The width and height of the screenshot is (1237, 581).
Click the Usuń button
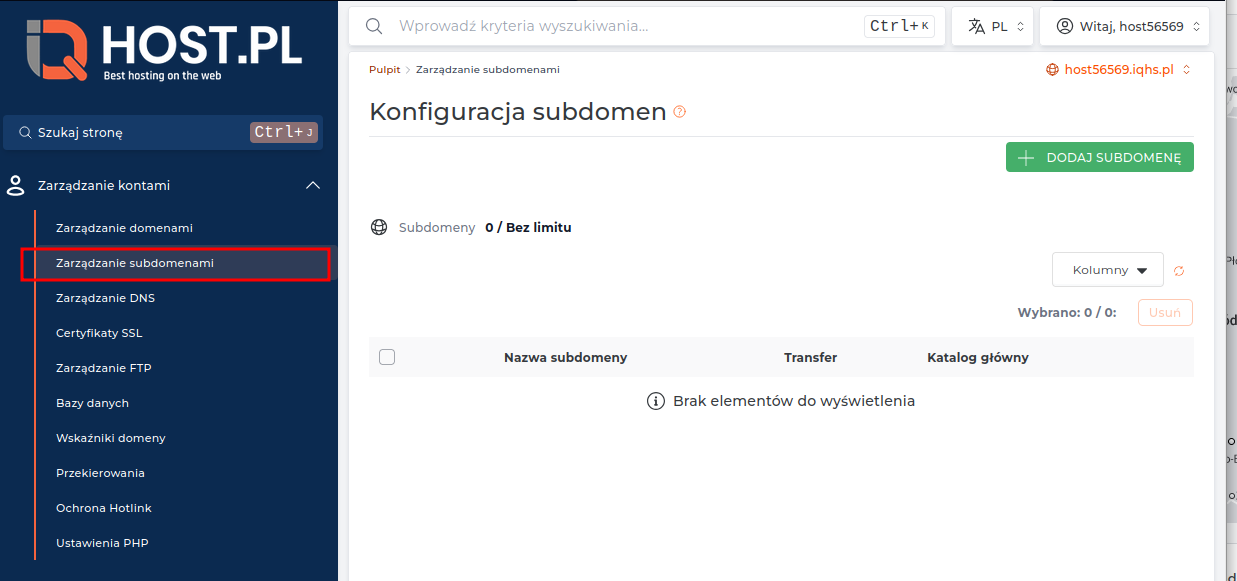pyautogui.click(x=1164, y=312)
